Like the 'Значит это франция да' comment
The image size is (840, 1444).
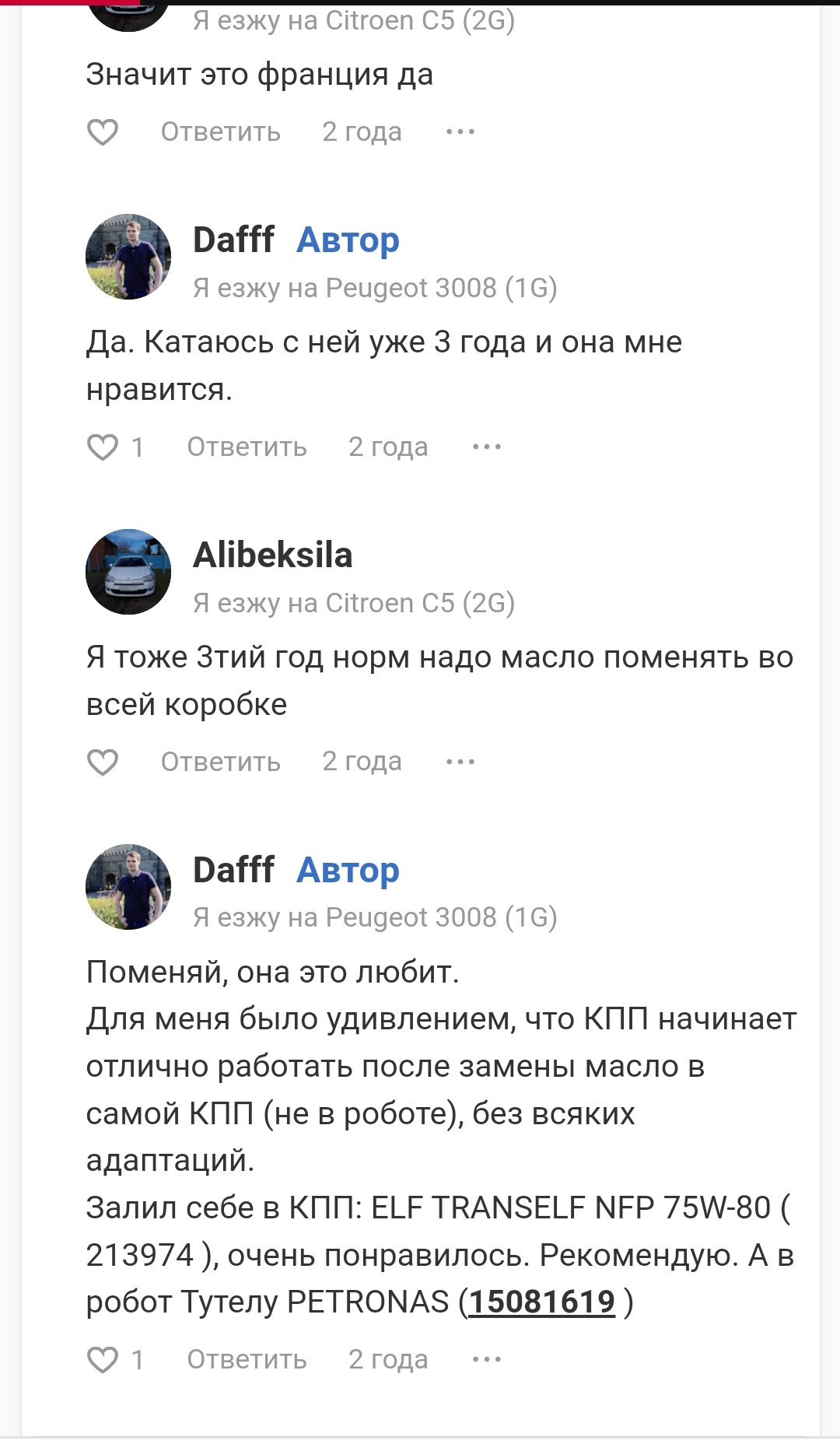(102, 132)
